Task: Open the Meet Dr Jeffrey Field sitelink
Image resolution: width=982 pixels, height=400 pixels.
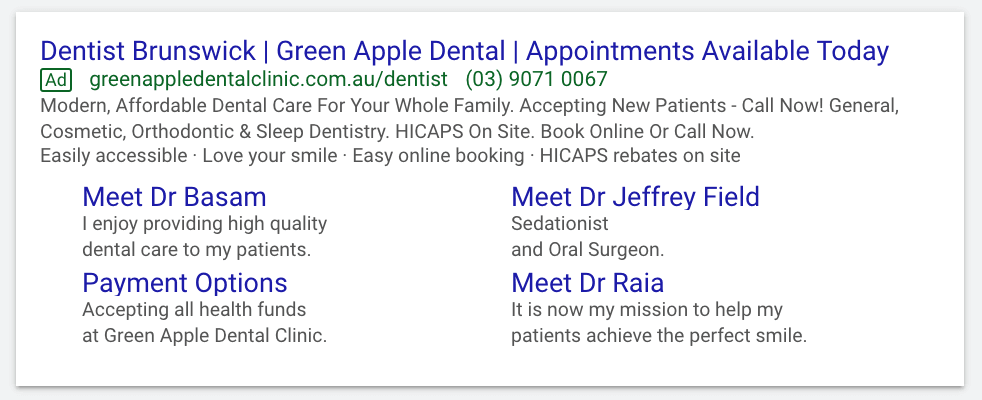Action: click(x=635, y=197)
